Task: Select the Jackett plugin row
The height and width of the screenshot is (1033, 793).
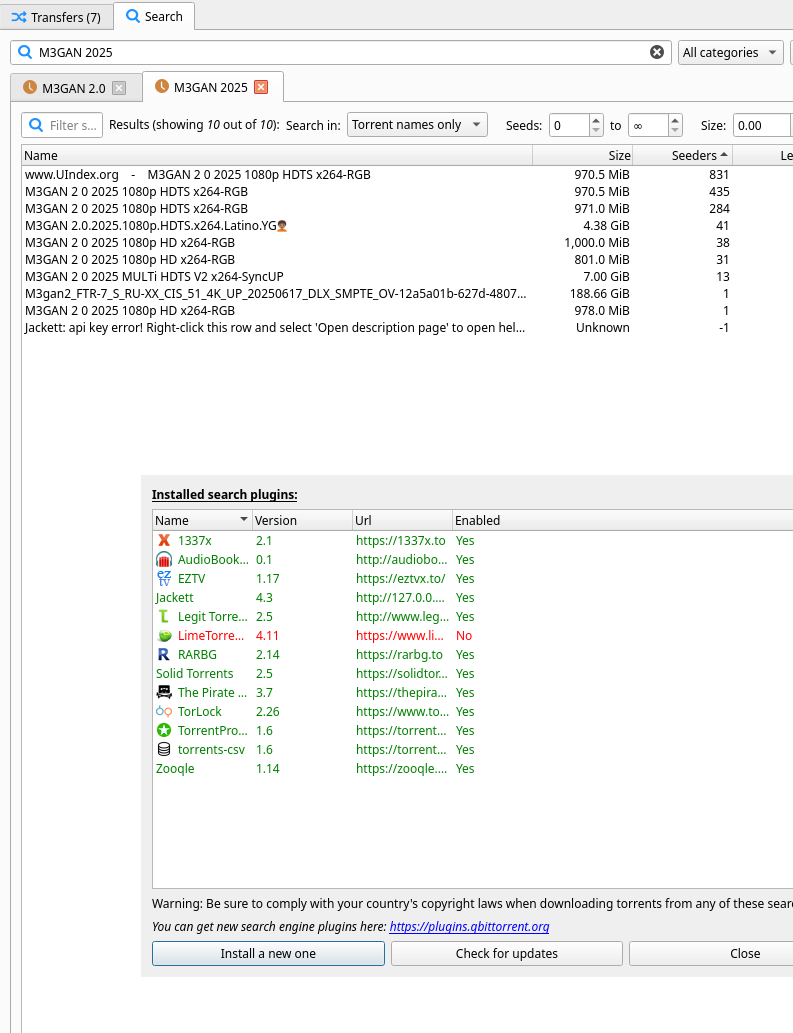Action: pos(473,598)
